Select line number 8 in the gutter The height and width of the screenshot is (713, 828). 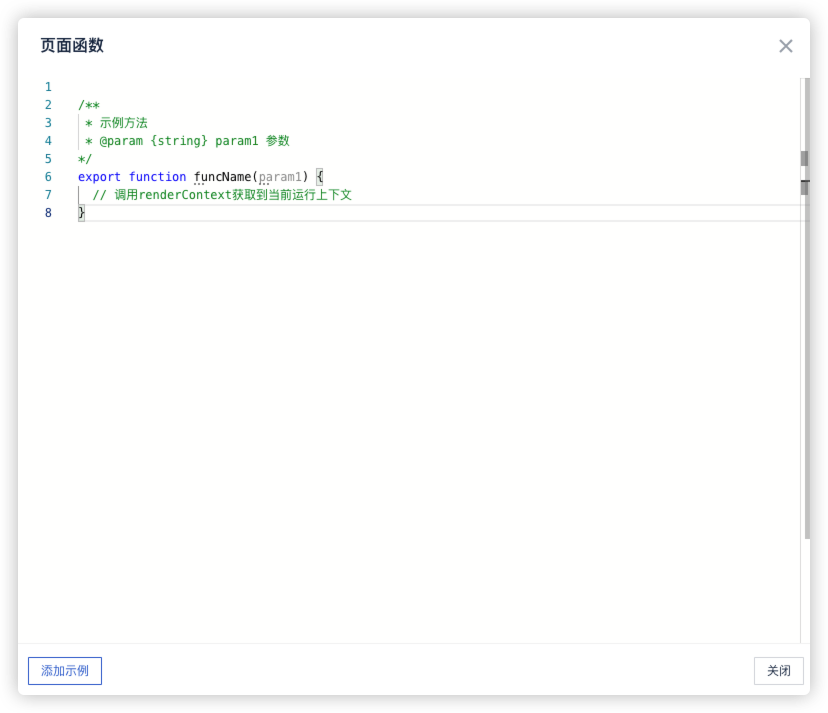48,213
